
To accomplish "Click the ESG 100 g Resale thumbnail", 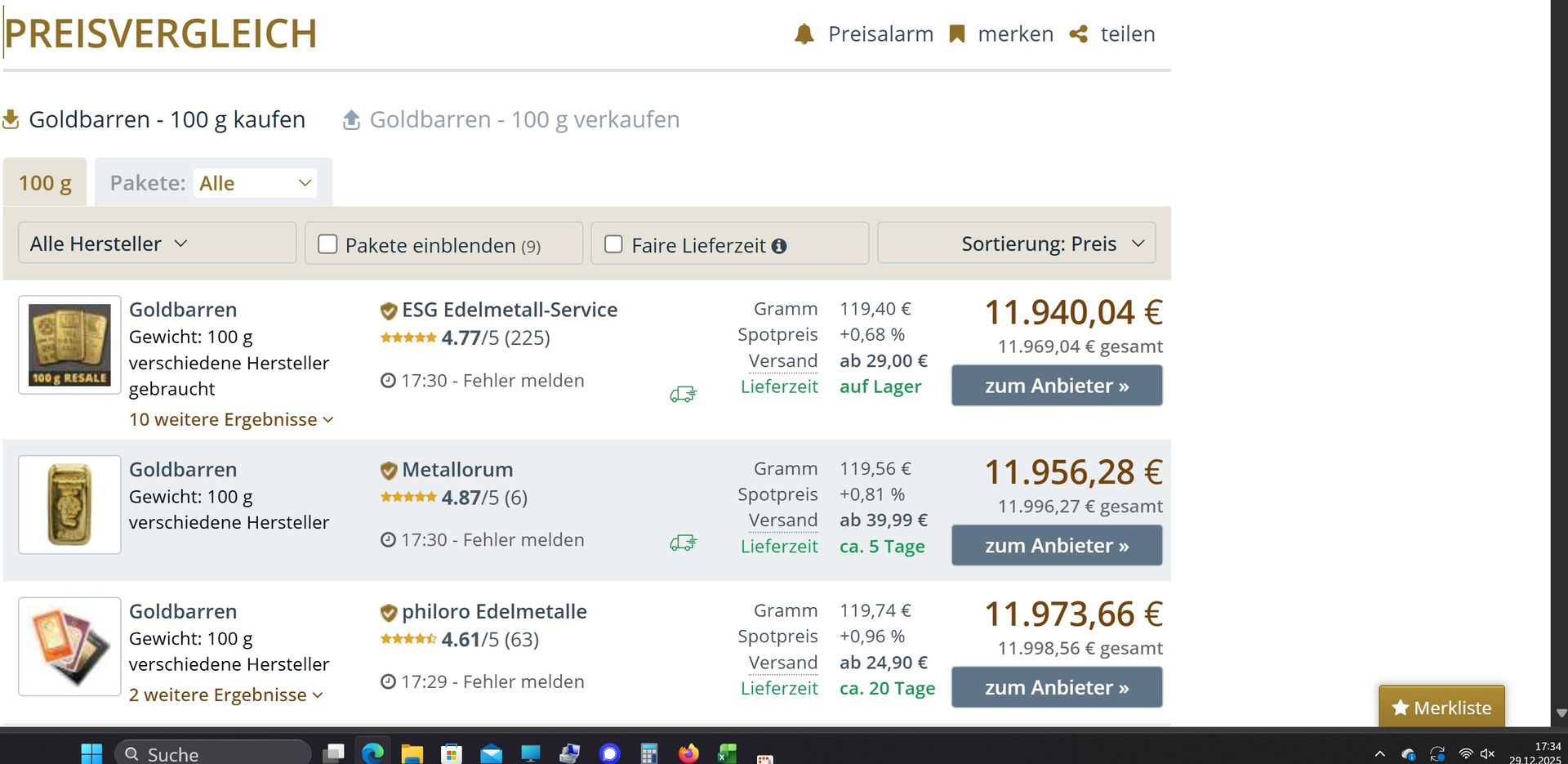I will pos(69,345).
